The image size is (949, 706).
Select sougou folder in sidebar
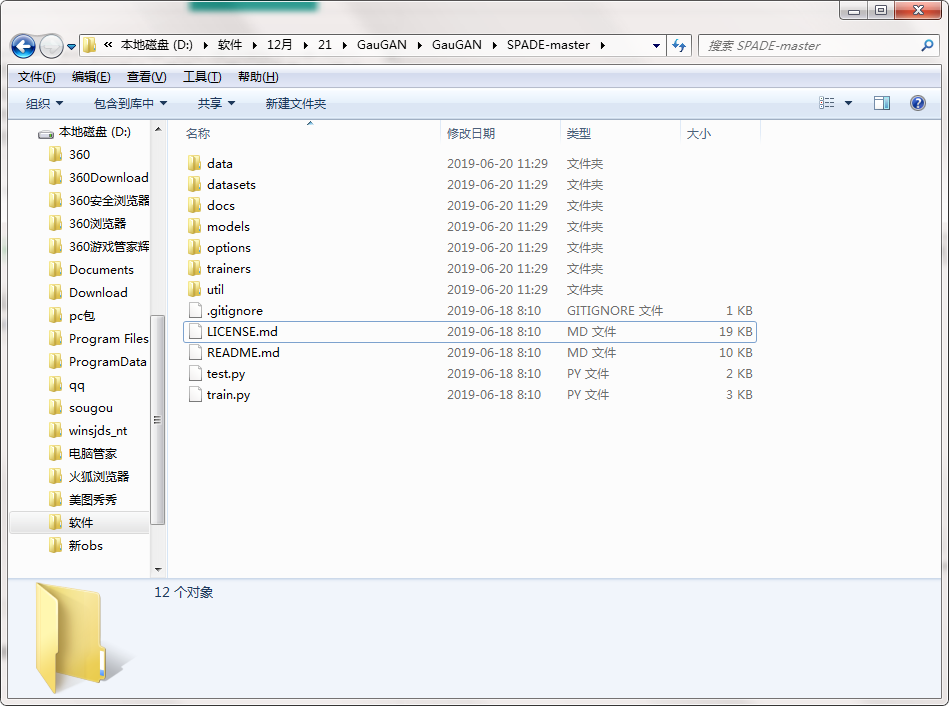coord(81,407)
